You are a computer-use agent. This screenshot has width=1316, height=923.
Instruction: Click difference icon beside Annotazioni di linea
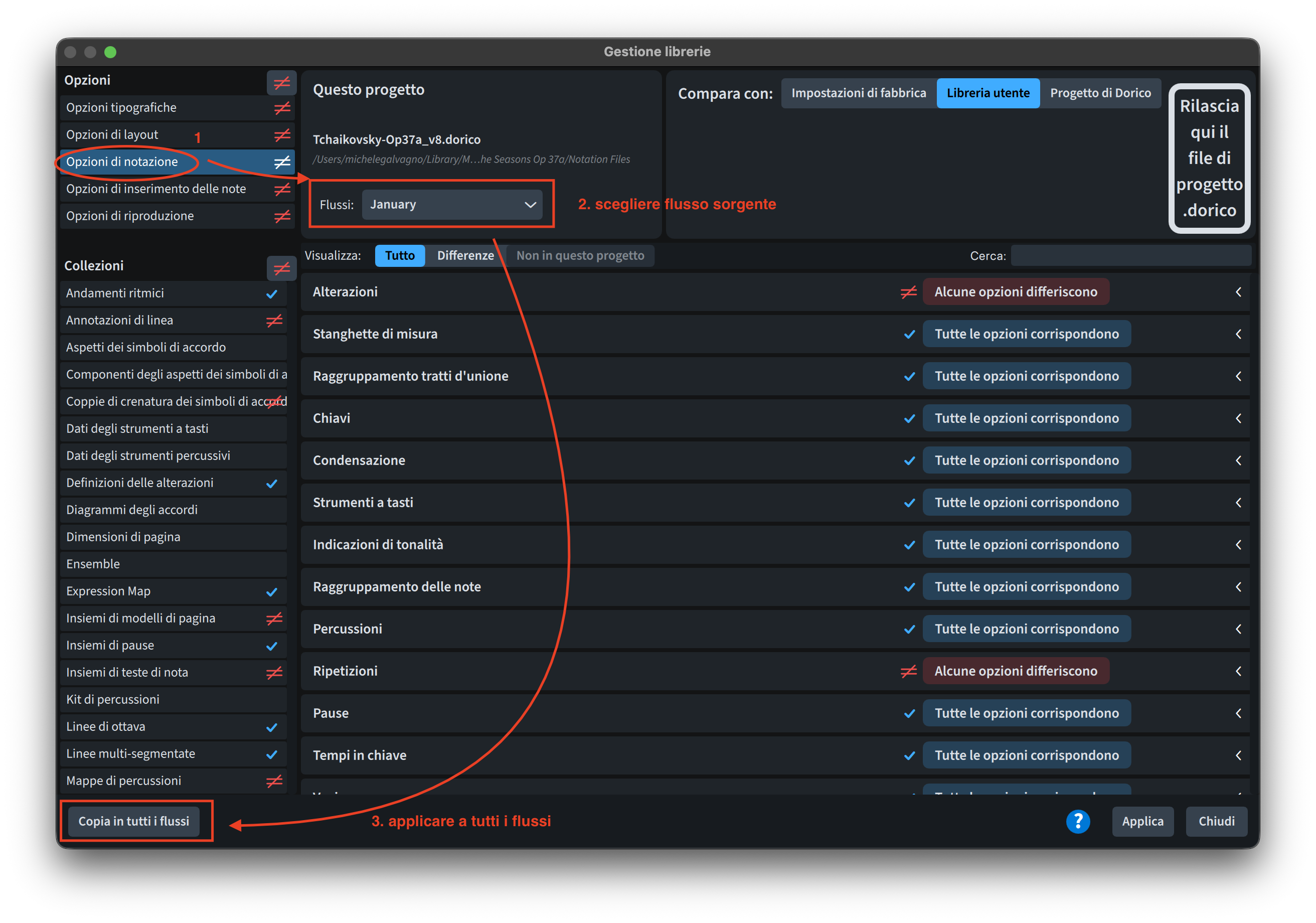tap(274, 321)
